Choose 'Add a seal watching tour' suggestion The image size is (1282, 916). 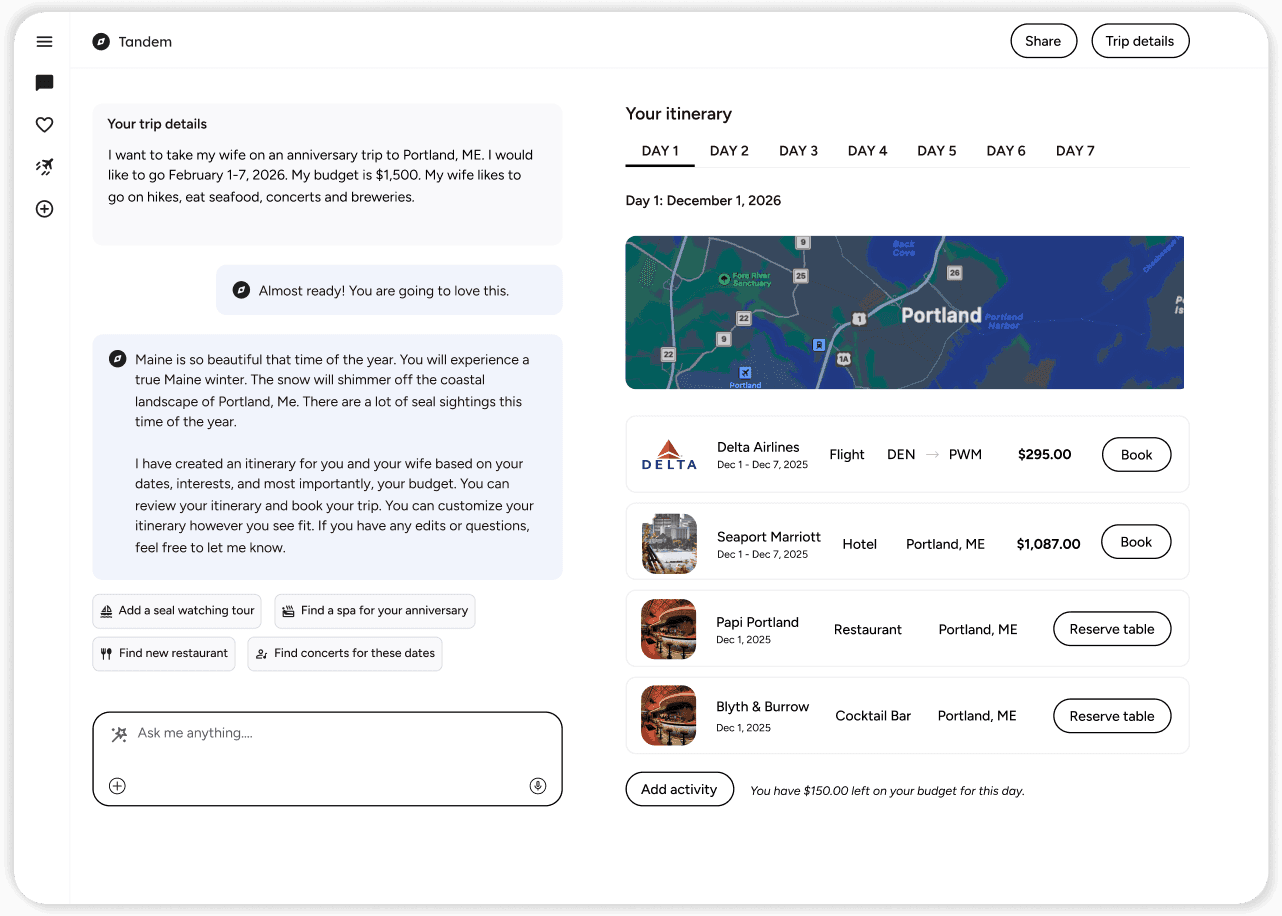pyautogui.click(x=178, y=611)
